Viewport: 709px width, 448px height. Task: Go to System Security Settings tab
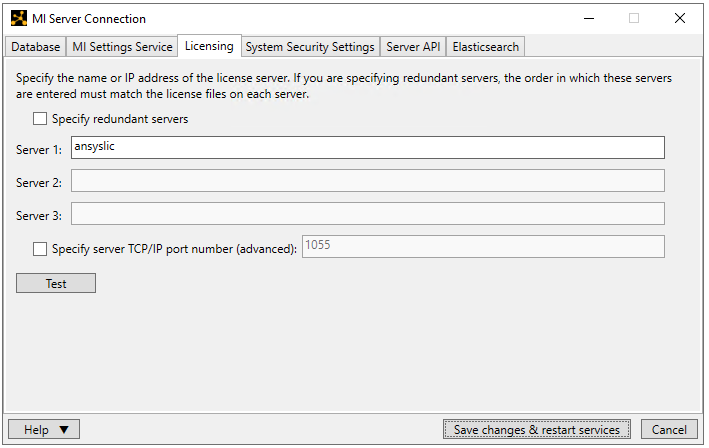click(x=310, y=47)
